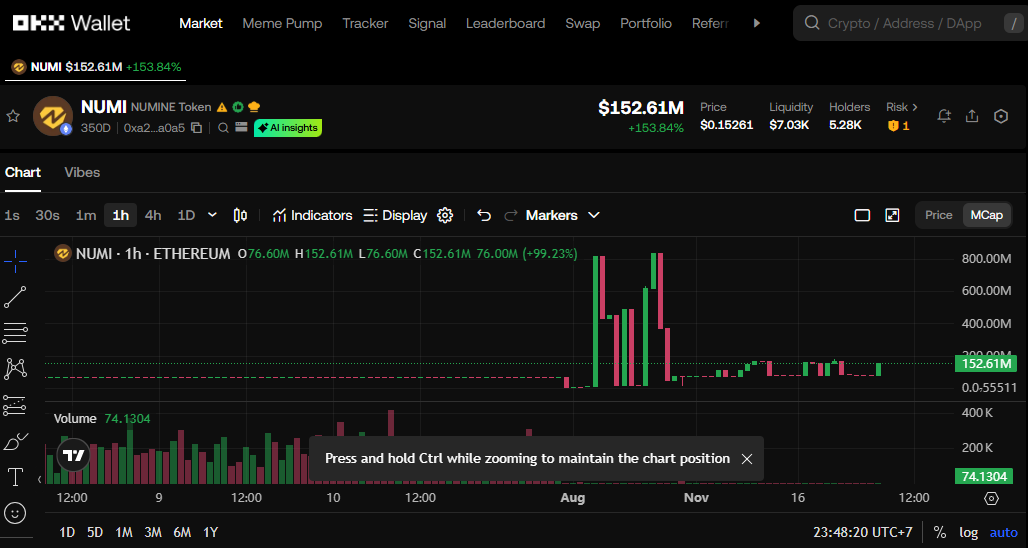Go to the Tracker page
The height and width of the screenshot is (548, 1028).
tap(365, 23)
